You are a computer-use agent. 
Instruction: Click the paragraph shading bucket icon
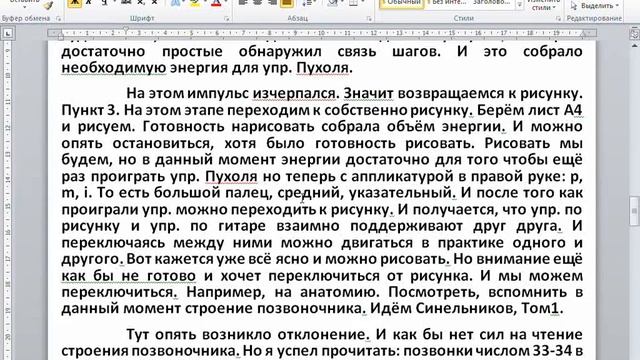click(x=333, y=3)
